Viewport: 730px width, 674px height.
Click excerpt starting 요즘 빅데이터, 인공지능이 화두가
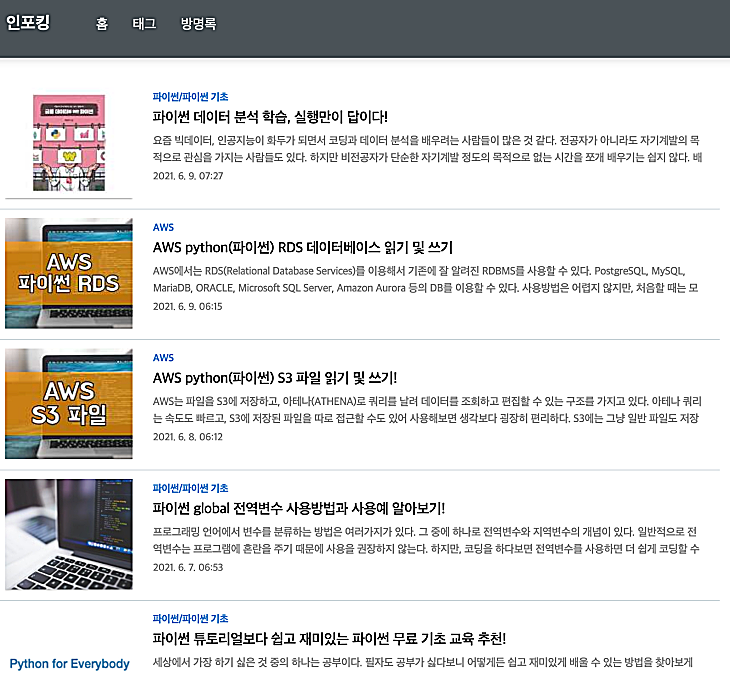click(x=427, y=148)
